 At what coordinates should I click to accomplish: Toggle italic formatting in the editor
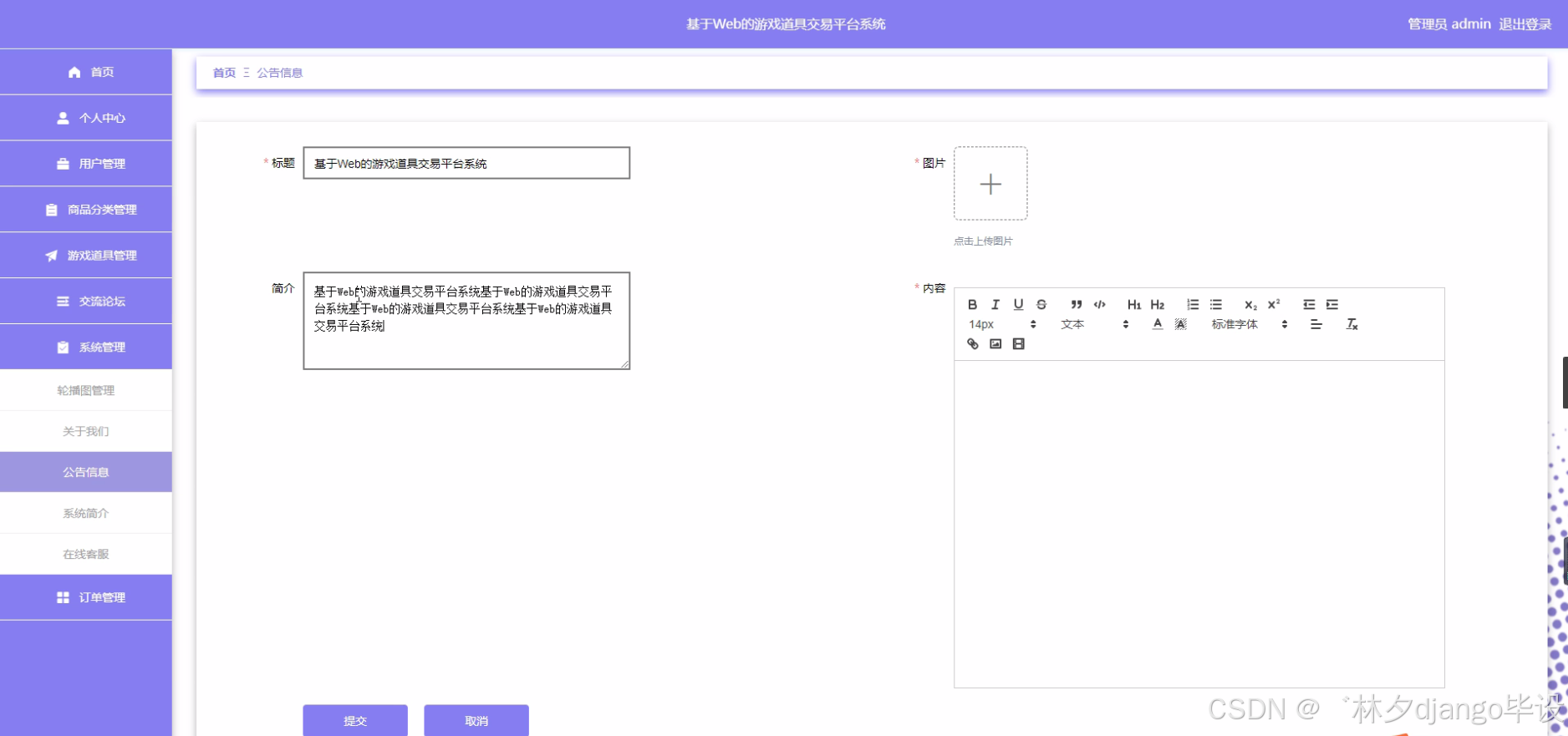click(995, 305)
